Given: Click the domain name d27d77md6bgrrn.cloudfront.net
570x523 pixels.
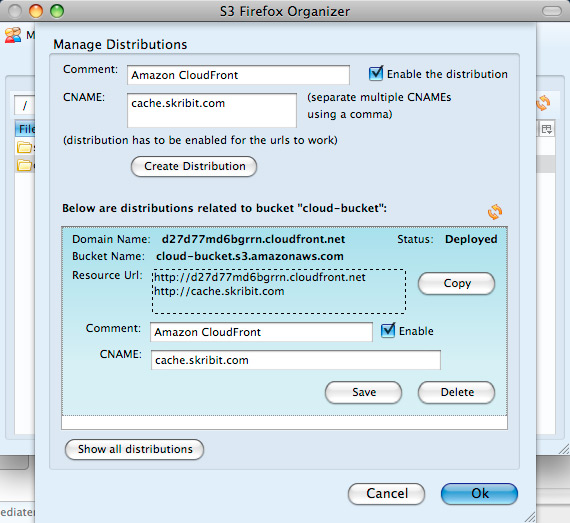Looking at the screenshot, I should pos(253,239).
